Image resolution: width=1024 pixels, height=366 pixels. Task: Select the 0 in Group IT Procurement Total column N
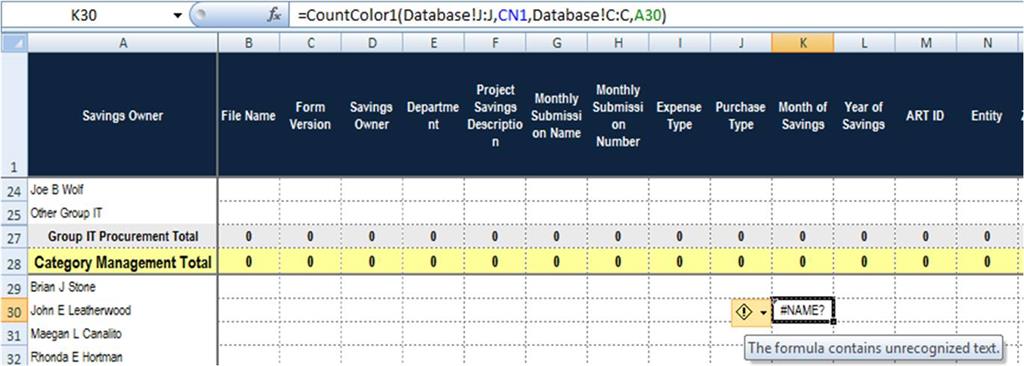[987, 237]
